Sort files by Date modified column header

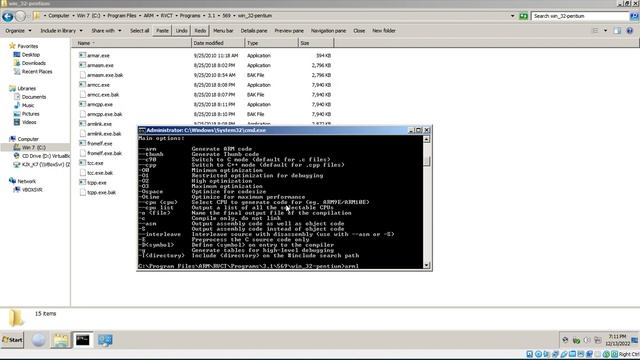pos(218,43)
